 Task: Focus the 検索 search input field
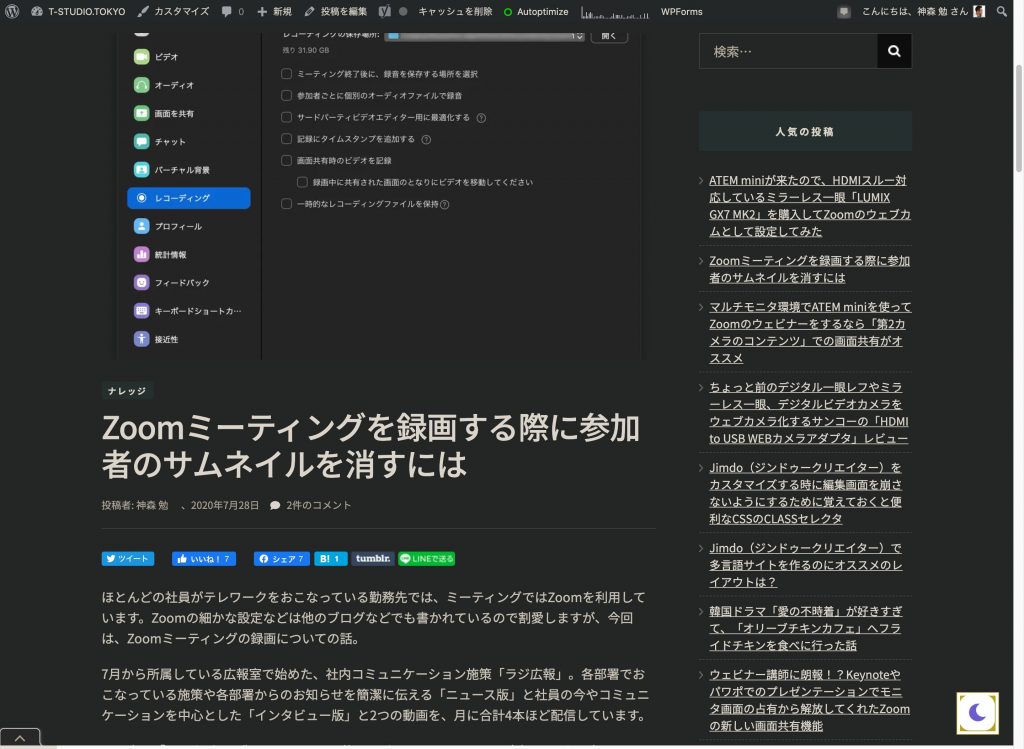pyautogui.click(x=788, y=51)
